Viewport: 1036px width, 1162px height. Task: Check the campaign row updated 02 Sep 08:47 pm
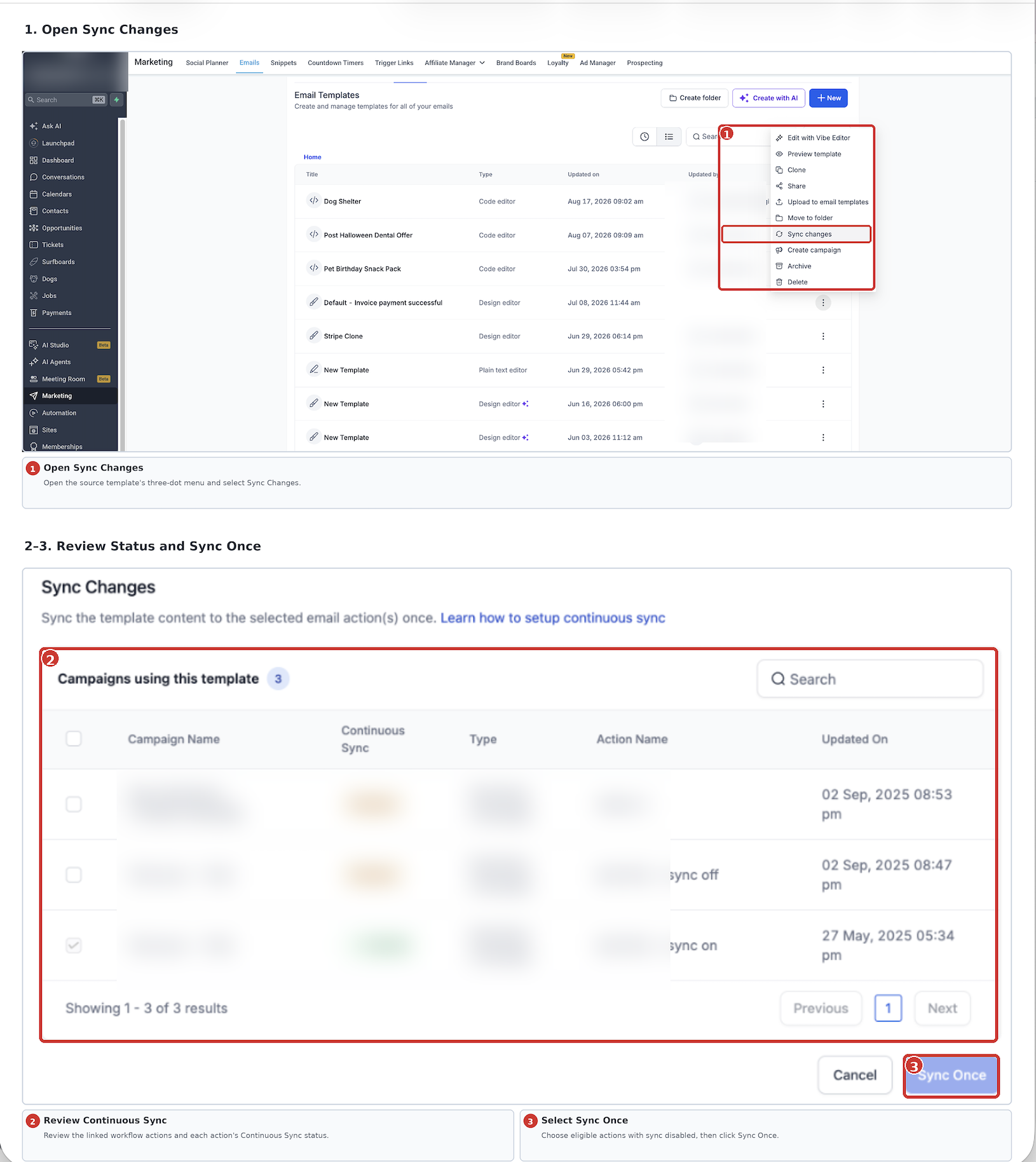(x=74, y=875)
